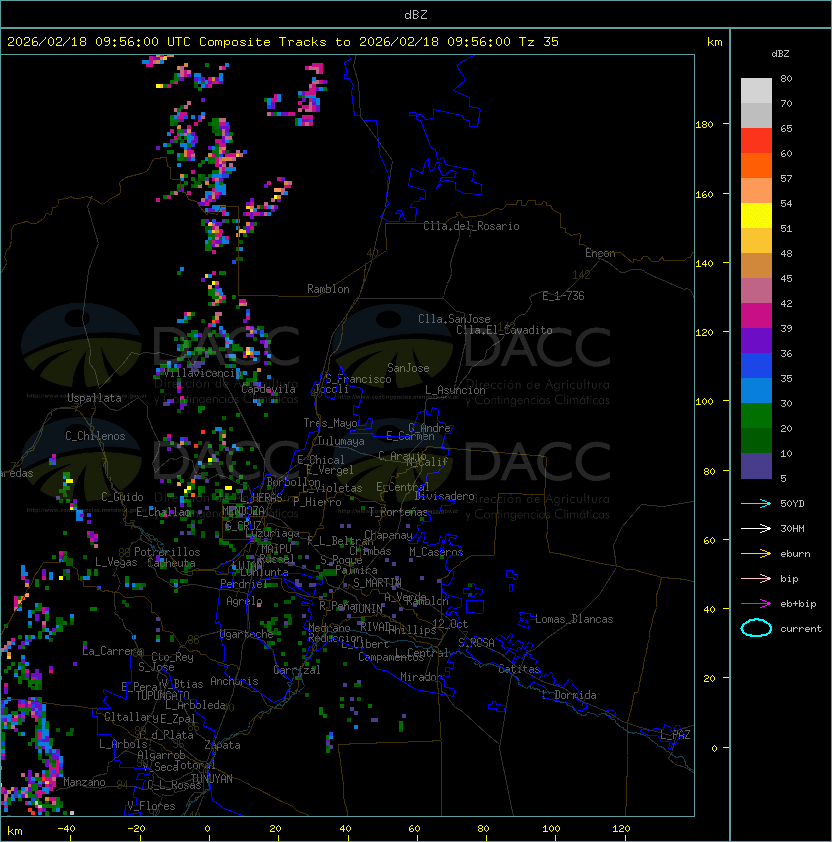The height and width of the screenshot is (842, 832).
Task: Click the 'C_Chilenos' place label
Action: click(95, 435)
